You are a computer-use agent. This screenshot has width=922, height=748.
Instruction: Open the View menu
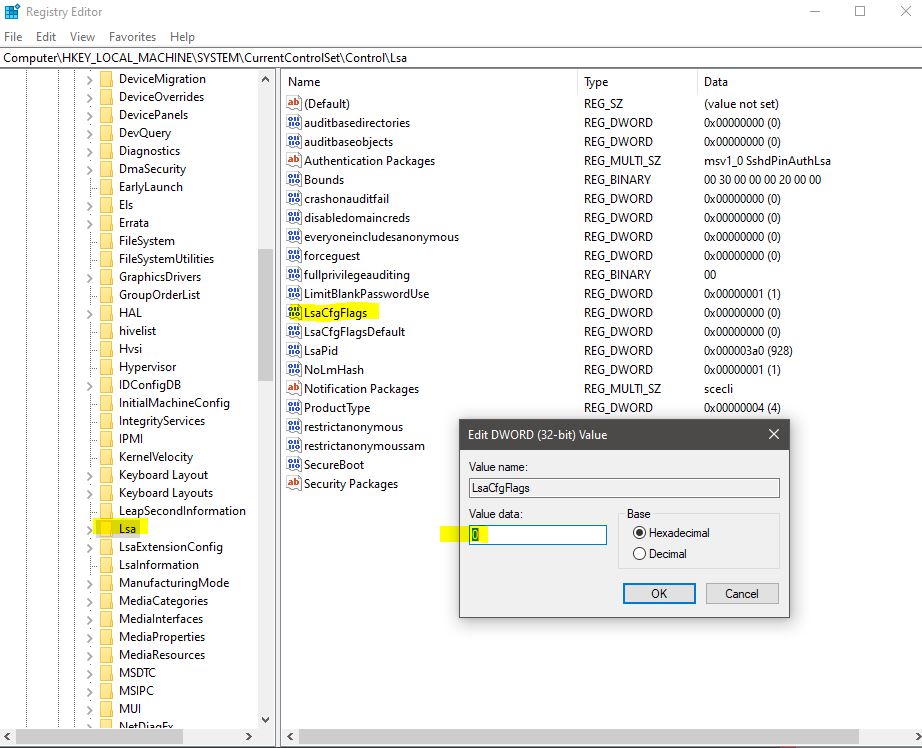(81, 36)
